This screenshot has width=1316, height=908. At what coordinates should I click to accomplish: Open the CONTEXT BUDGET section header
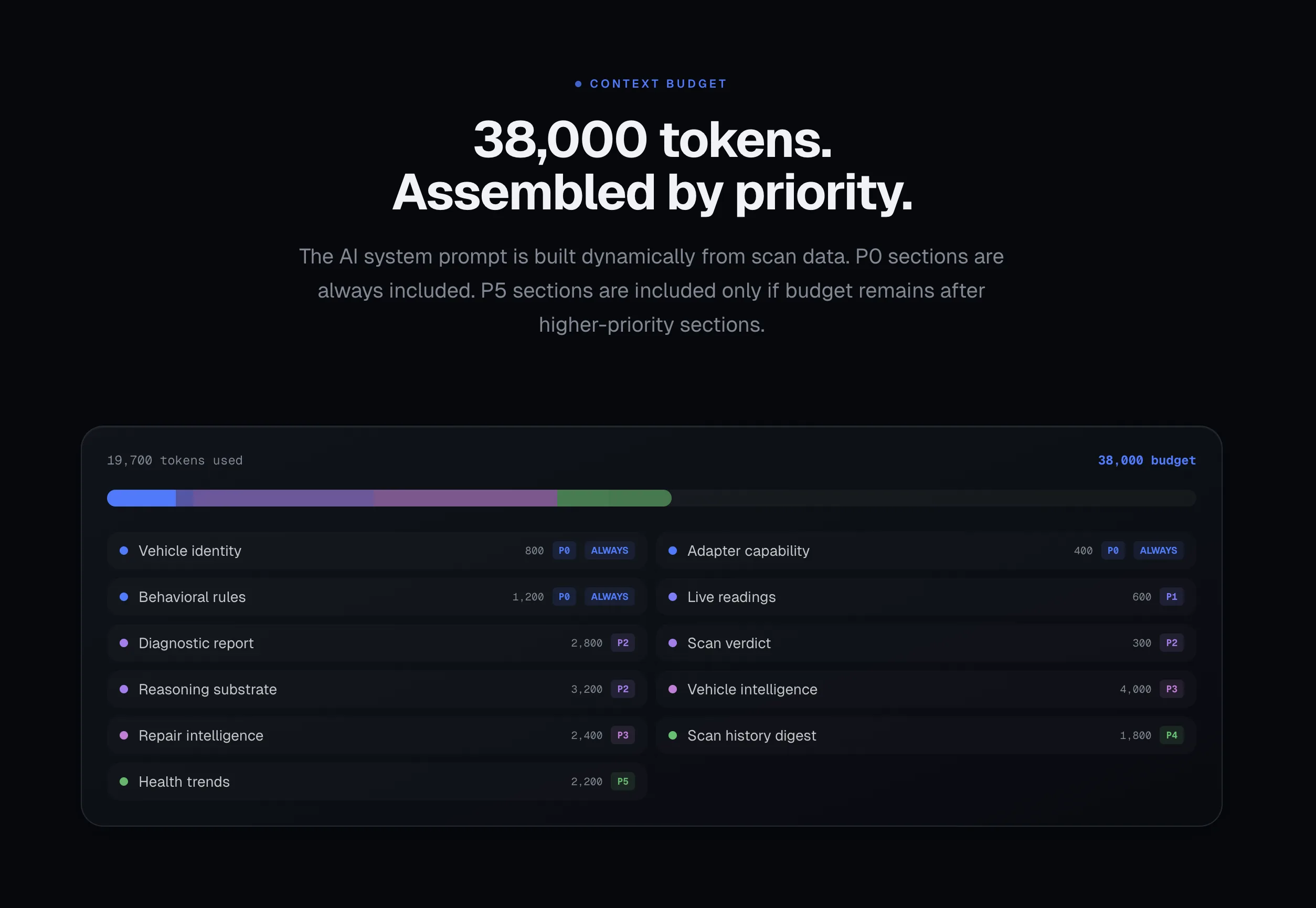pyautogui.click(x=651, y=83)
